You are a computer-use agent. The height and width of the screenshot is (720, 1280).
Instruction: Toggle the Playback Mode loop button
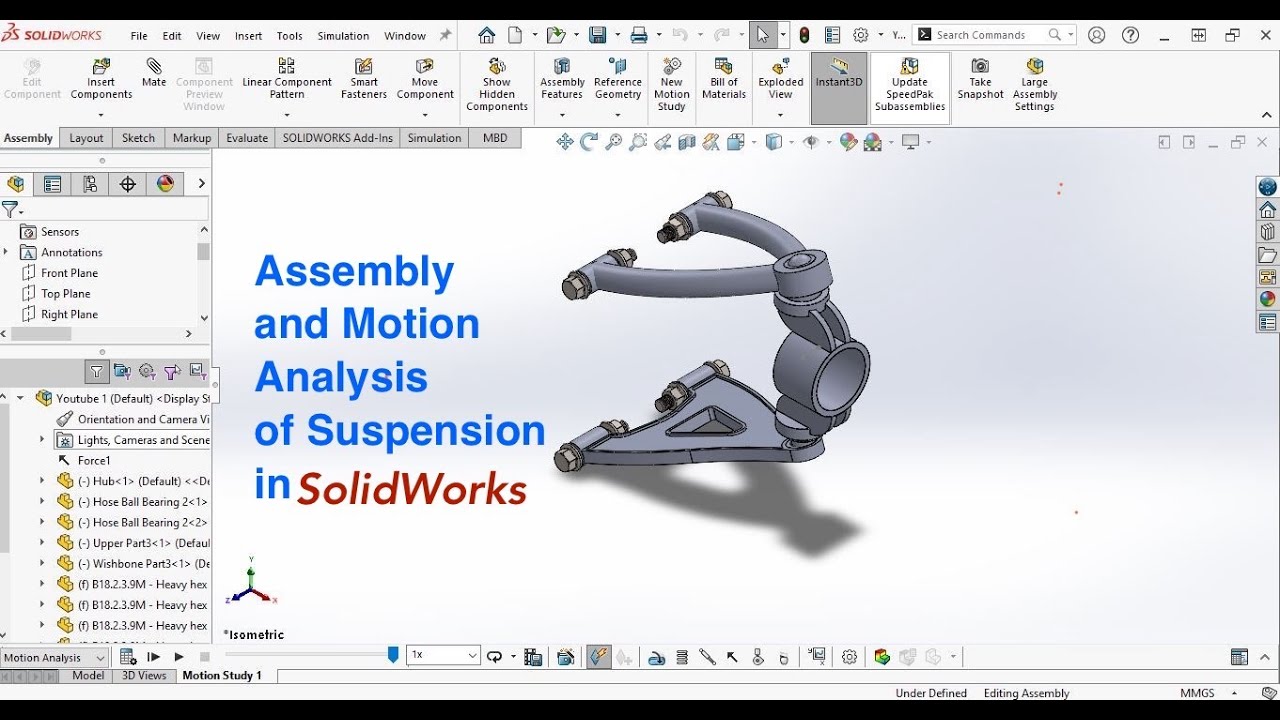point(494,657)
